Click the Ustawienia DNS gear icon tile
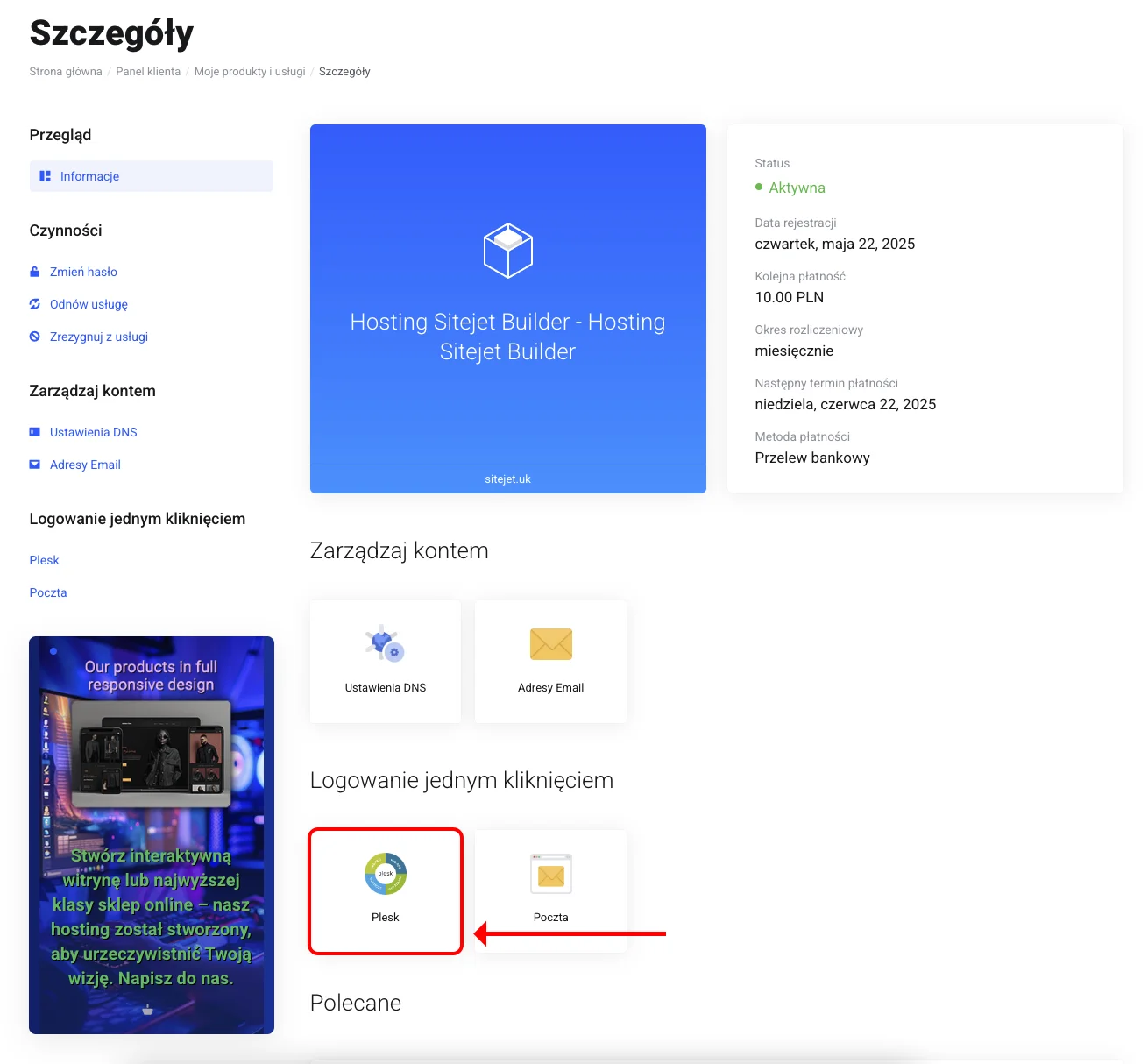The width and height of the screenshot is (1148, 1064). (x=385, y=644)
